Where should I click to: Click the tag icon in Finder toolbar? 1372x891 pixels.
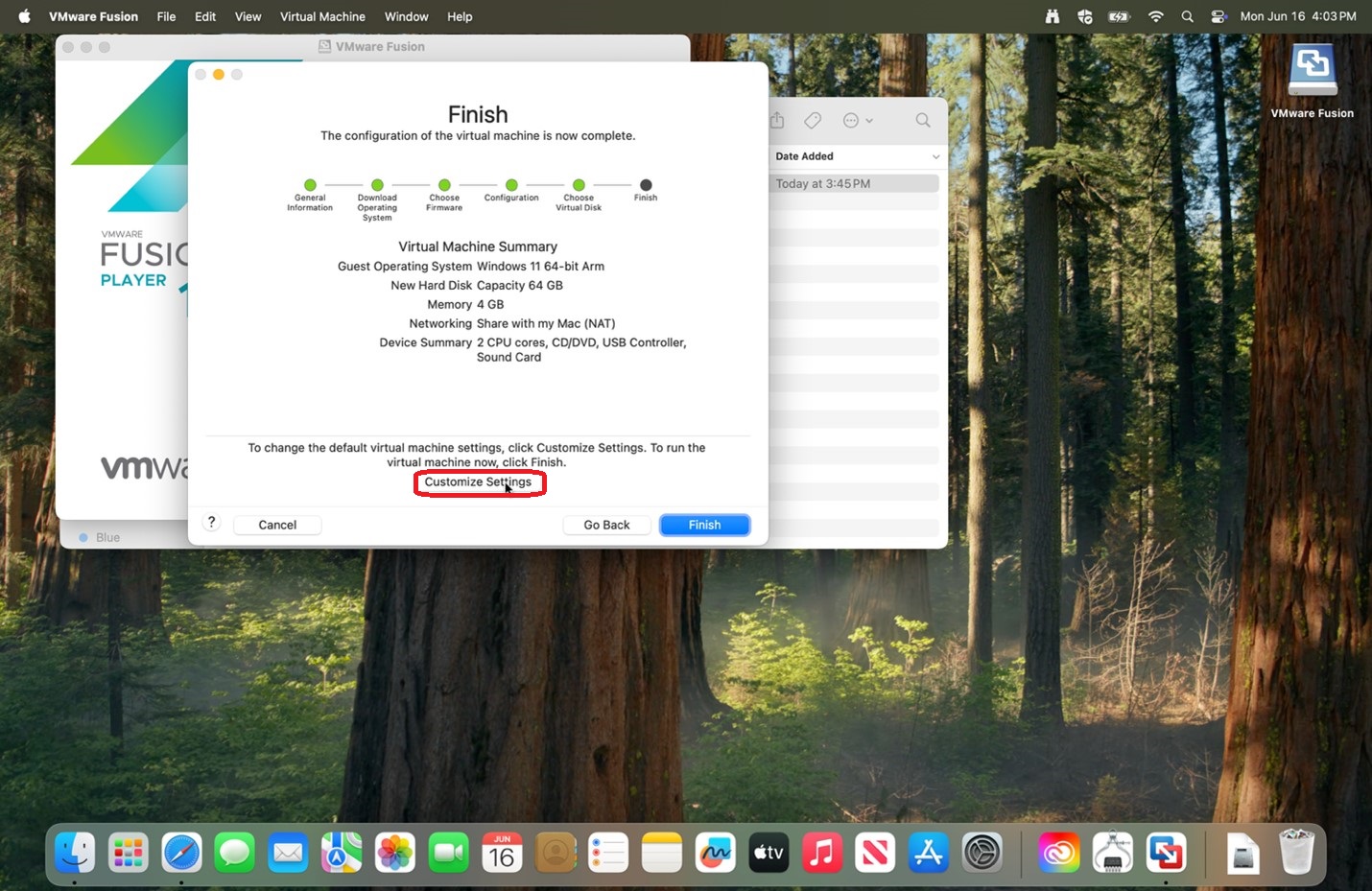pyautogui.click(x=813, y=120)
